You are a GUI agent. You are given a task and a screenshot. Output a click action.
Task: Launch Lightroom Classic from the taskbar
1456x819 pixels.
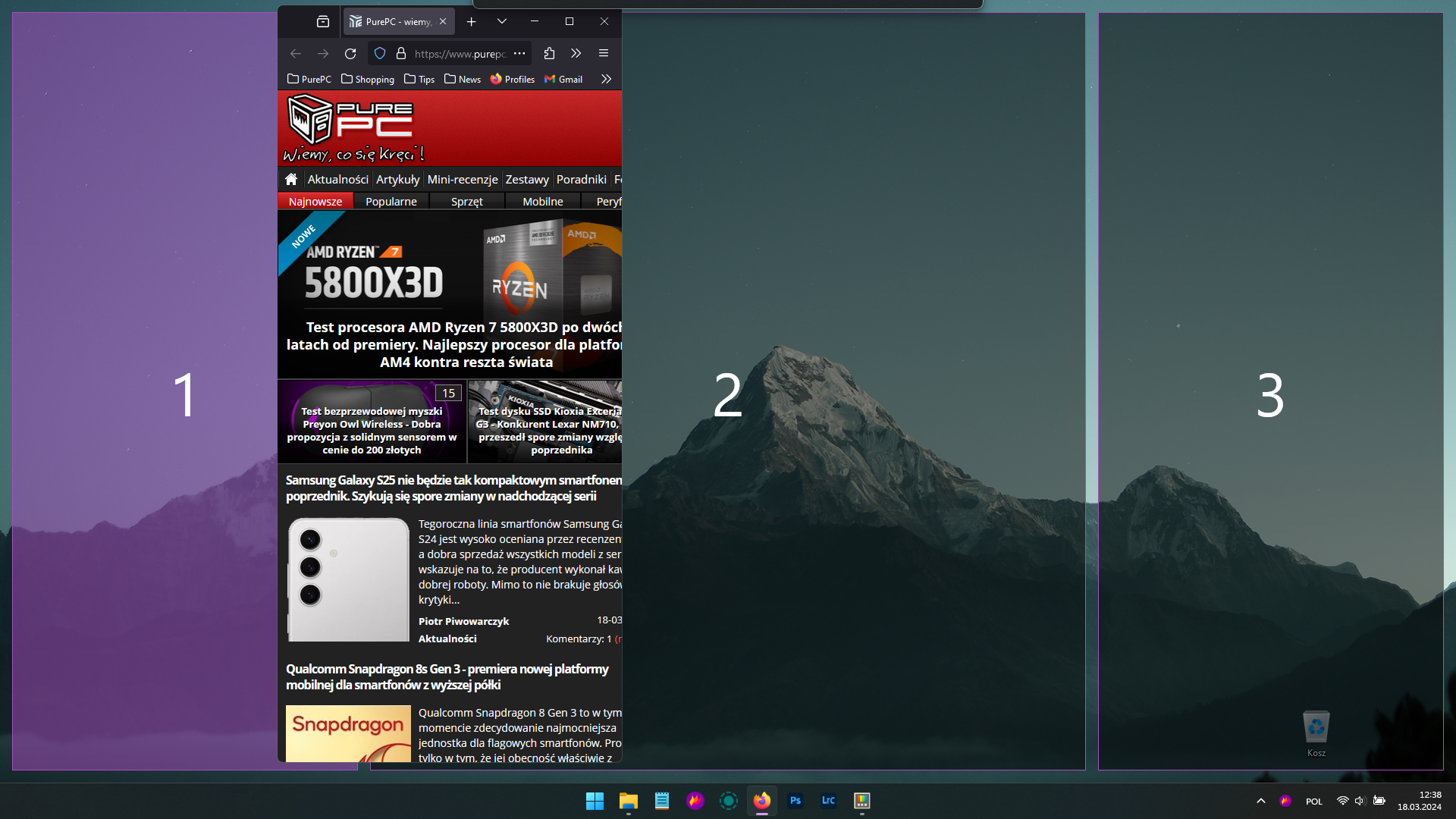coord(829,801)
